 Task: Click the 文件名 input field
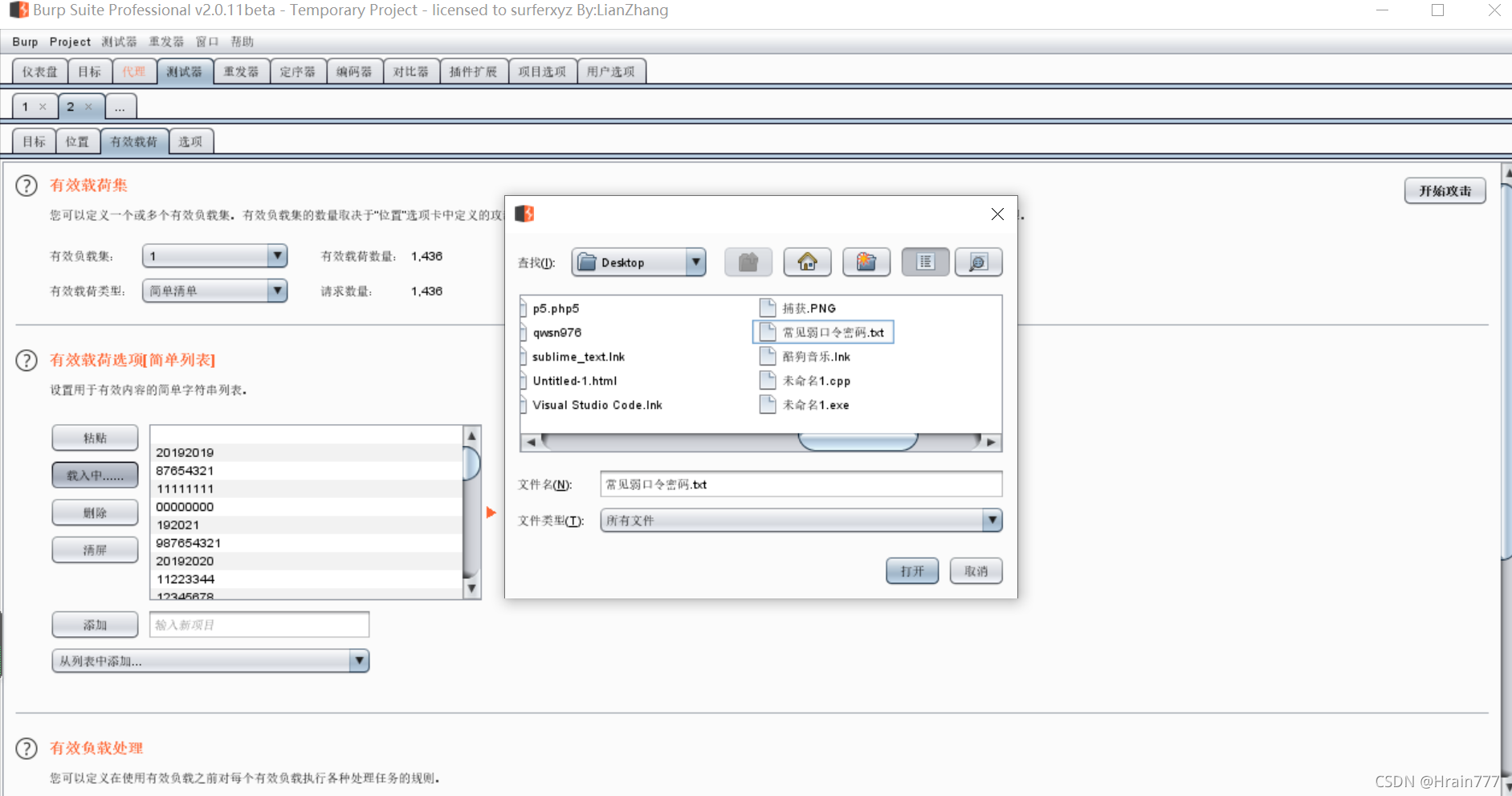801,484
